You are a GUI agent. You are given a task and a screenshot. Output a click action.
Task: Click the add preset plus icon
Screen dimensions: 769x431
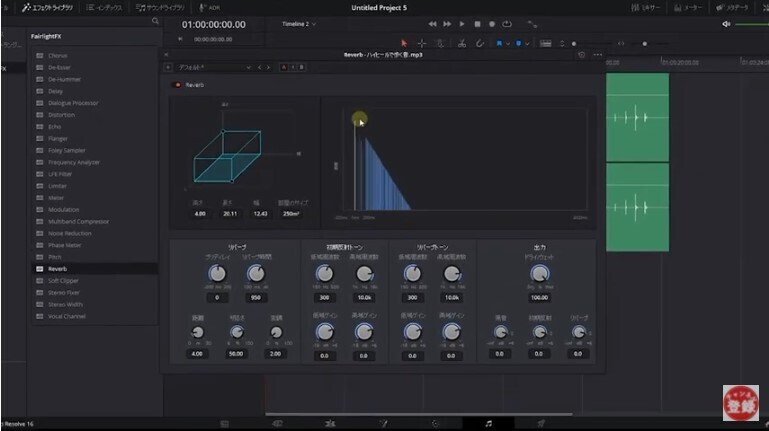[x=168, y=67]
